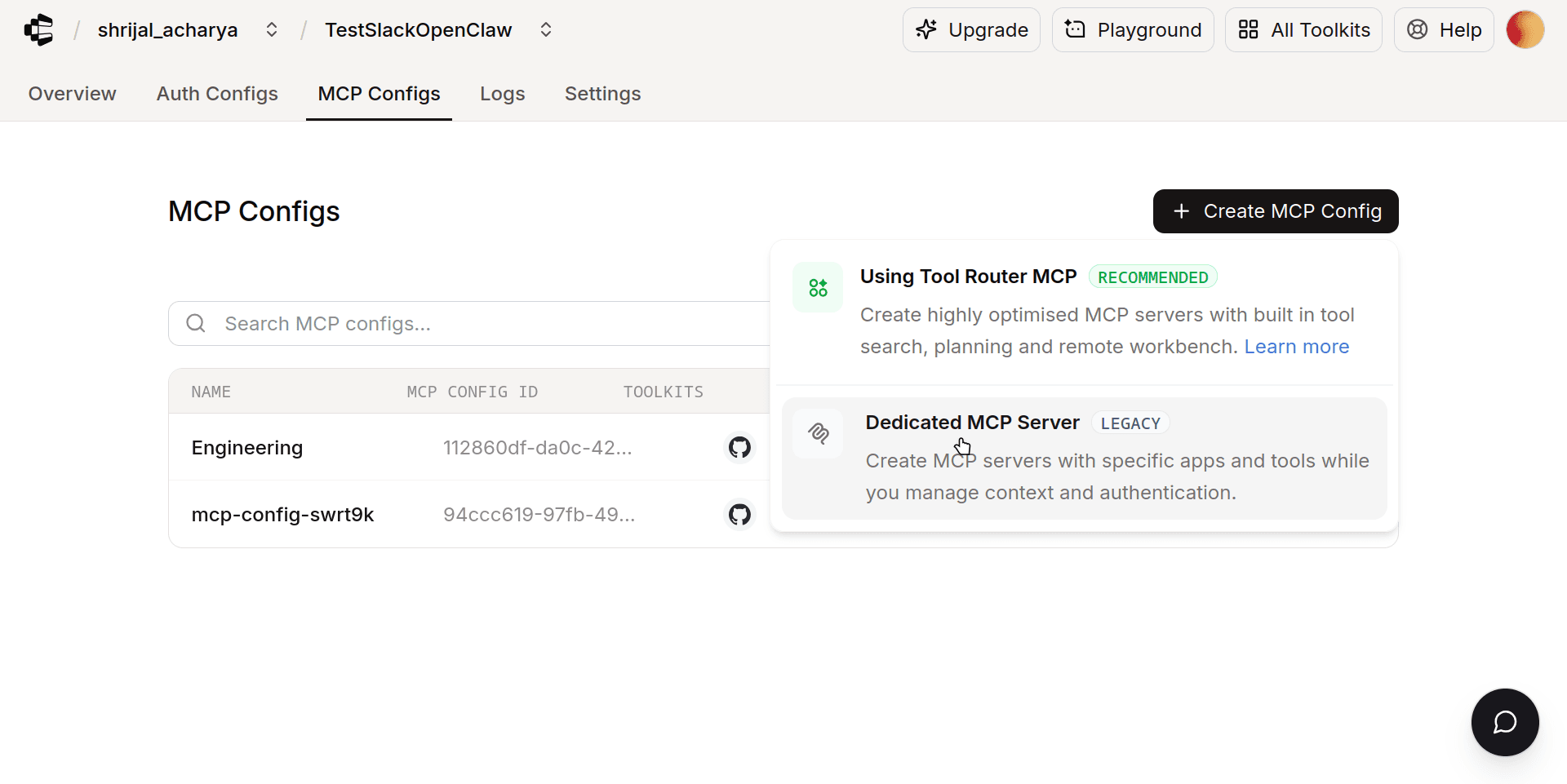This screenshot has width=1567, height=784.
Task: Open the shrijal_acharya workspace switcher chevron
Action: 272,30
